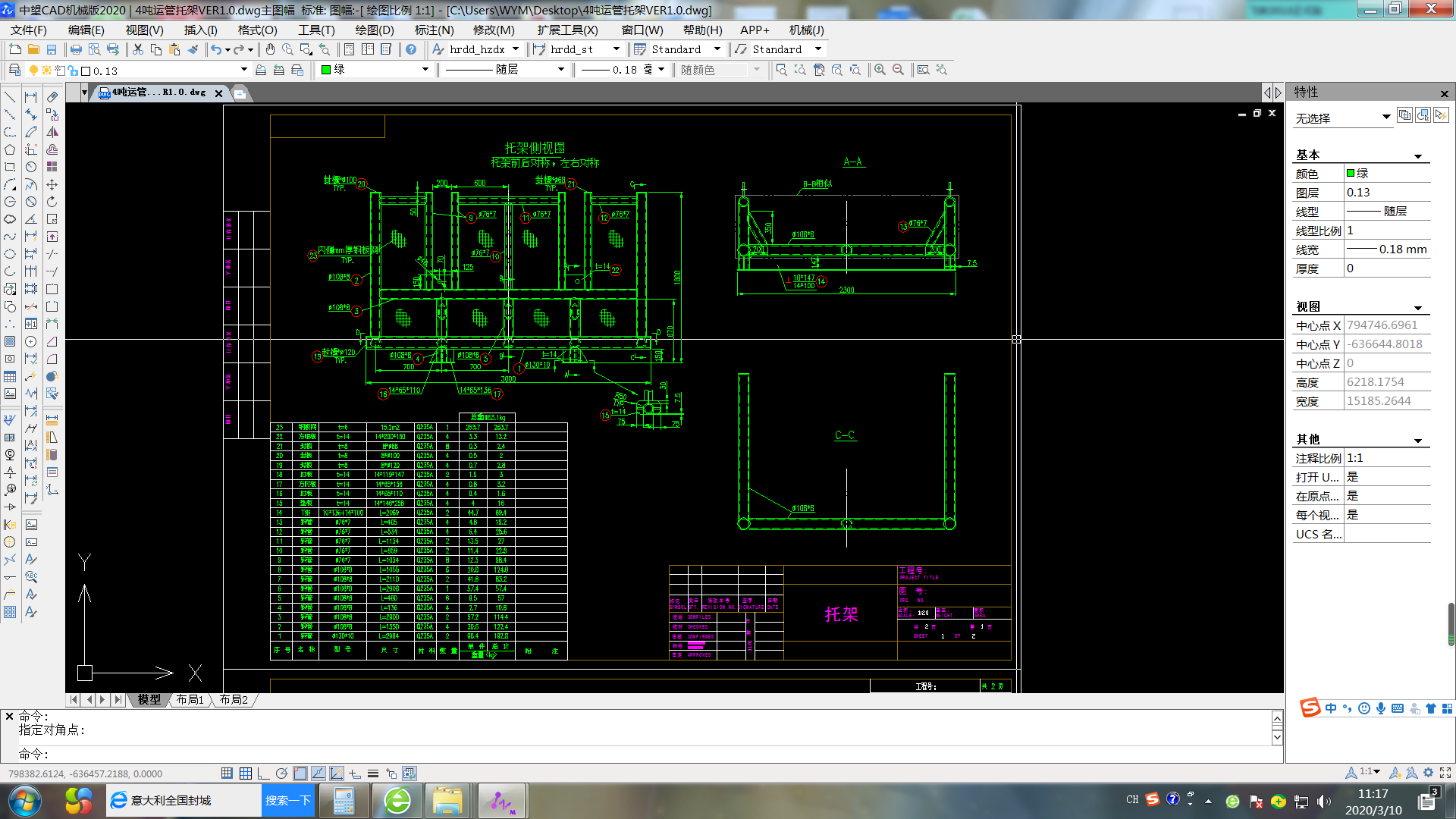This screenshot has height=819, width=1456.
Task: Open the hrdd_hzdx text style dropdown
Action: [516, 49]
